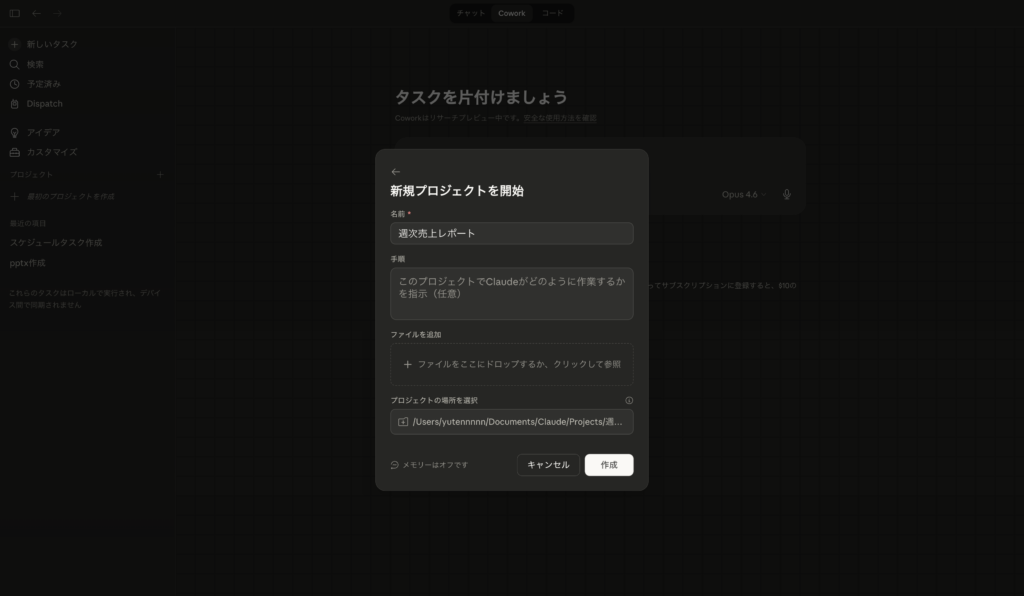Select the 週次売上レポート name field
This screenshot has width=1024, height=596.
pos(511,233)
